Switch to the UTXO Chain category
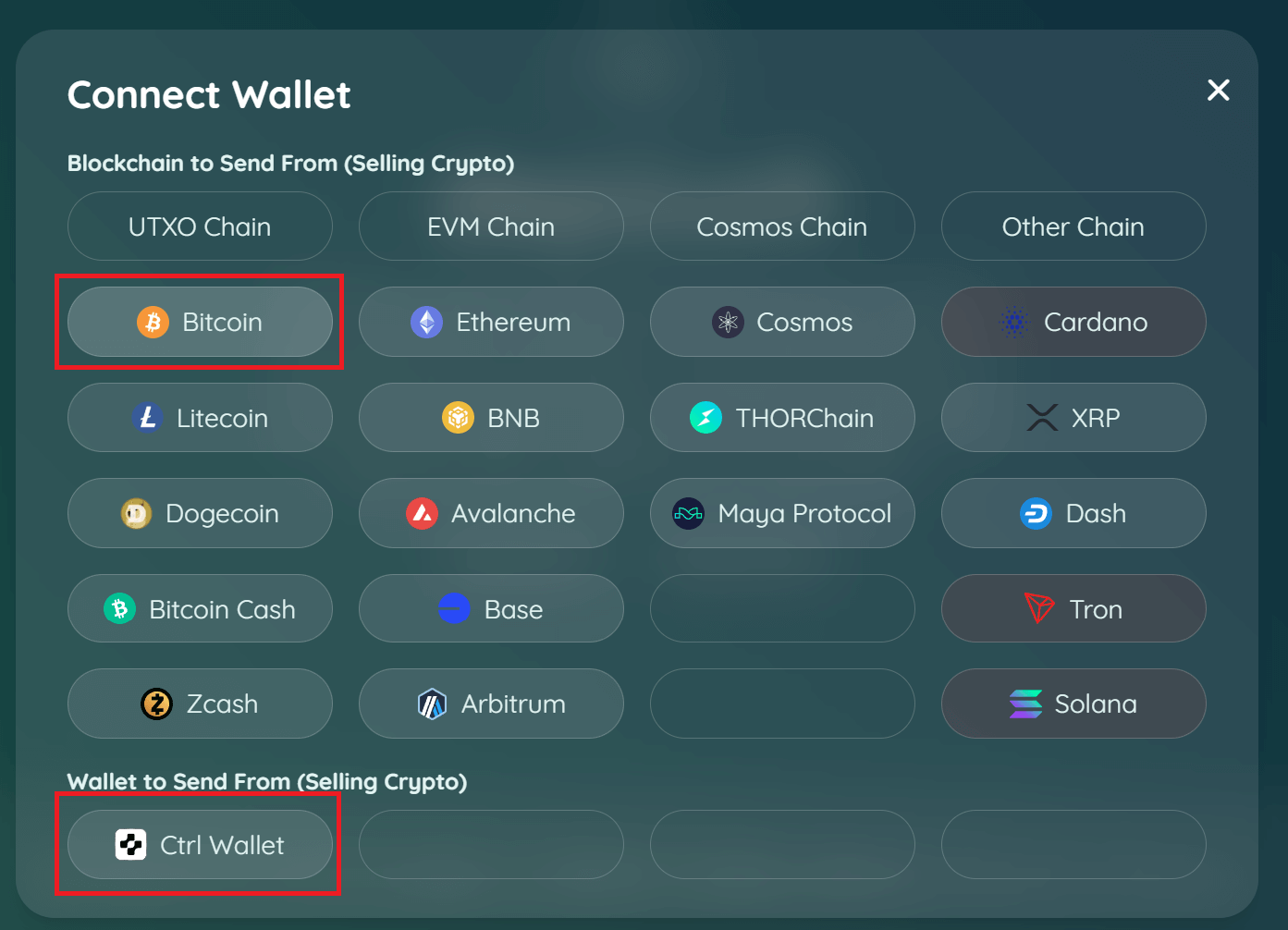The height and width of the screenshot is (930, 1288). 200,226
